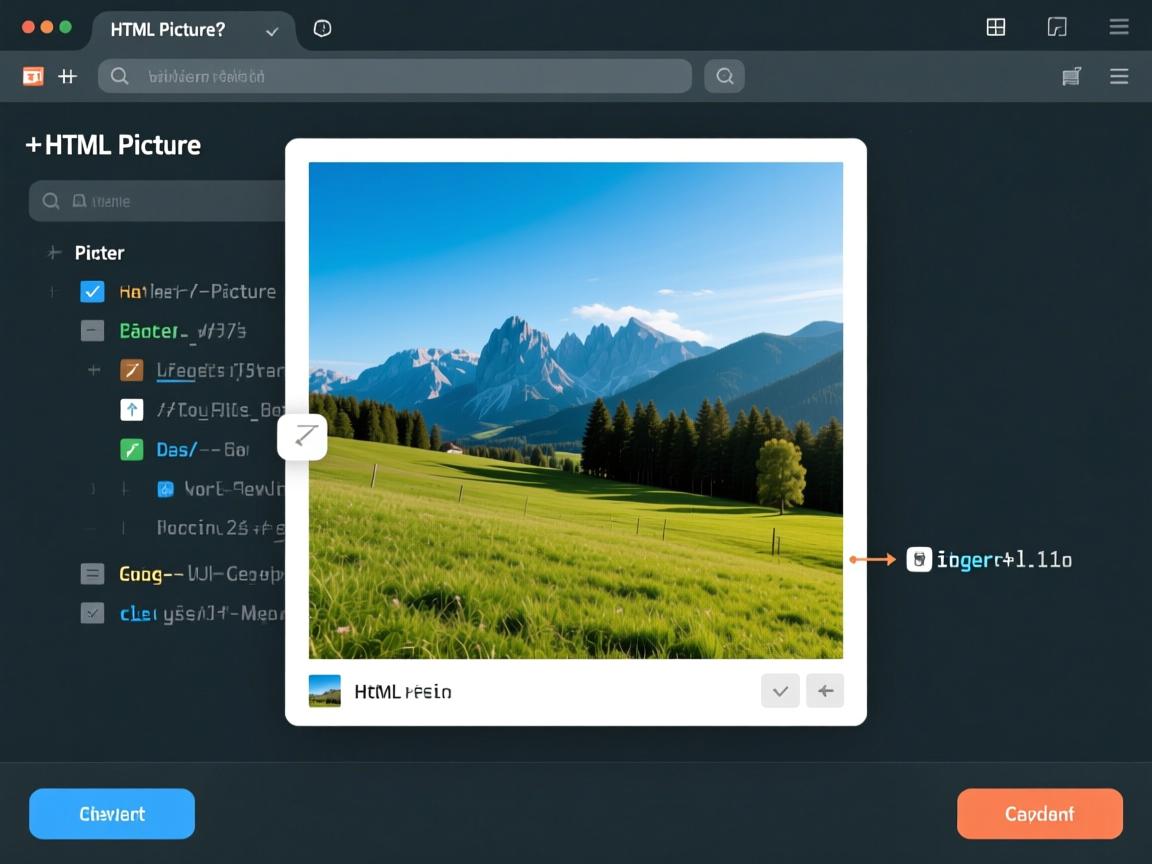Expand the row with orange pencil icon
The width and height of the screenshot is (1152, 864).
tap(94, 370)
